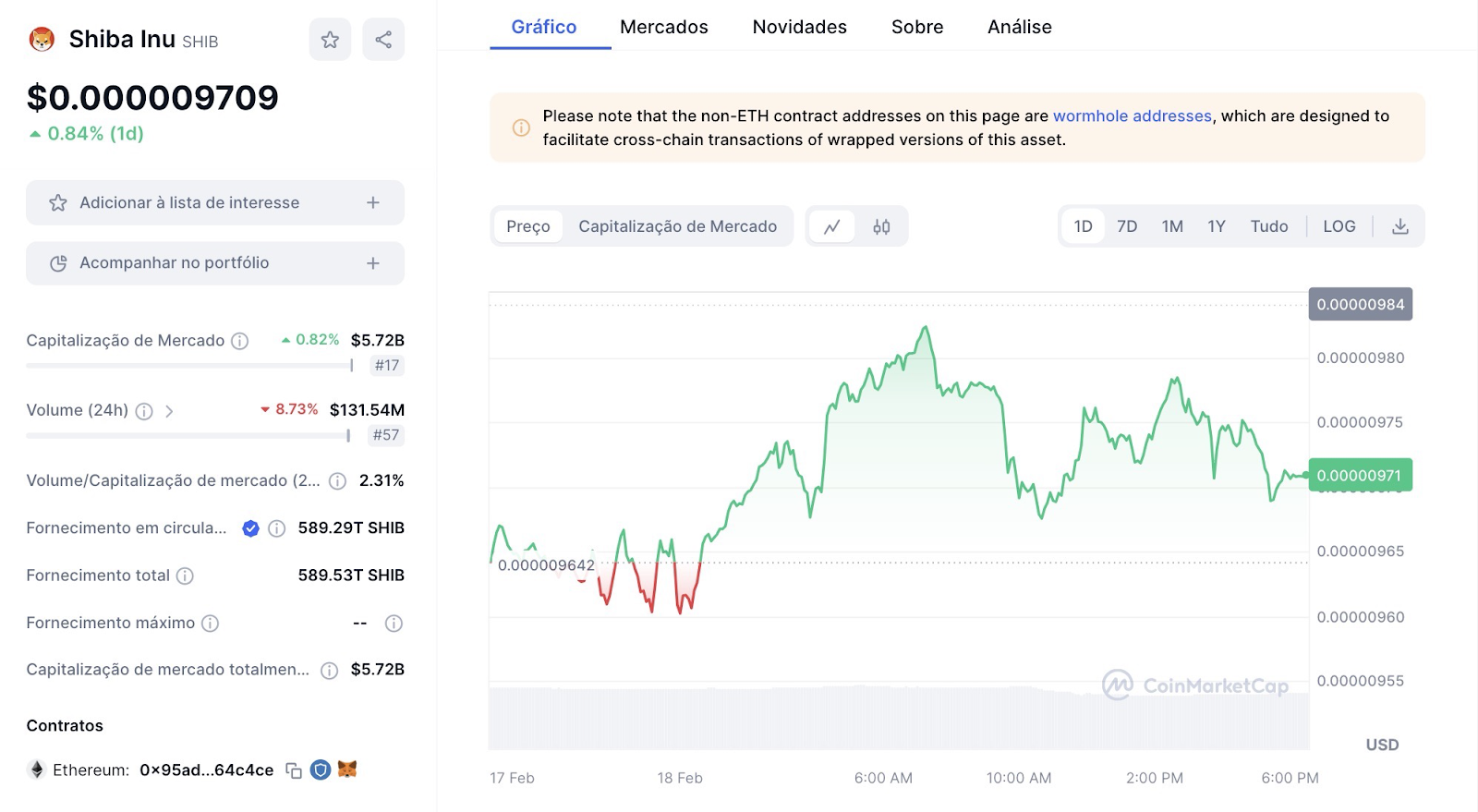
Task: Select 1M time range
Action: pos(1172,226)
